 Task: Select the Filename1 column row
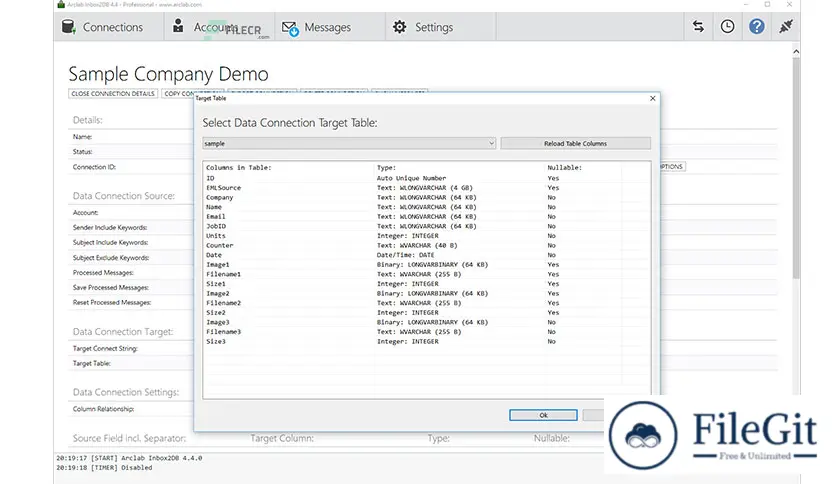click(427, 274)
